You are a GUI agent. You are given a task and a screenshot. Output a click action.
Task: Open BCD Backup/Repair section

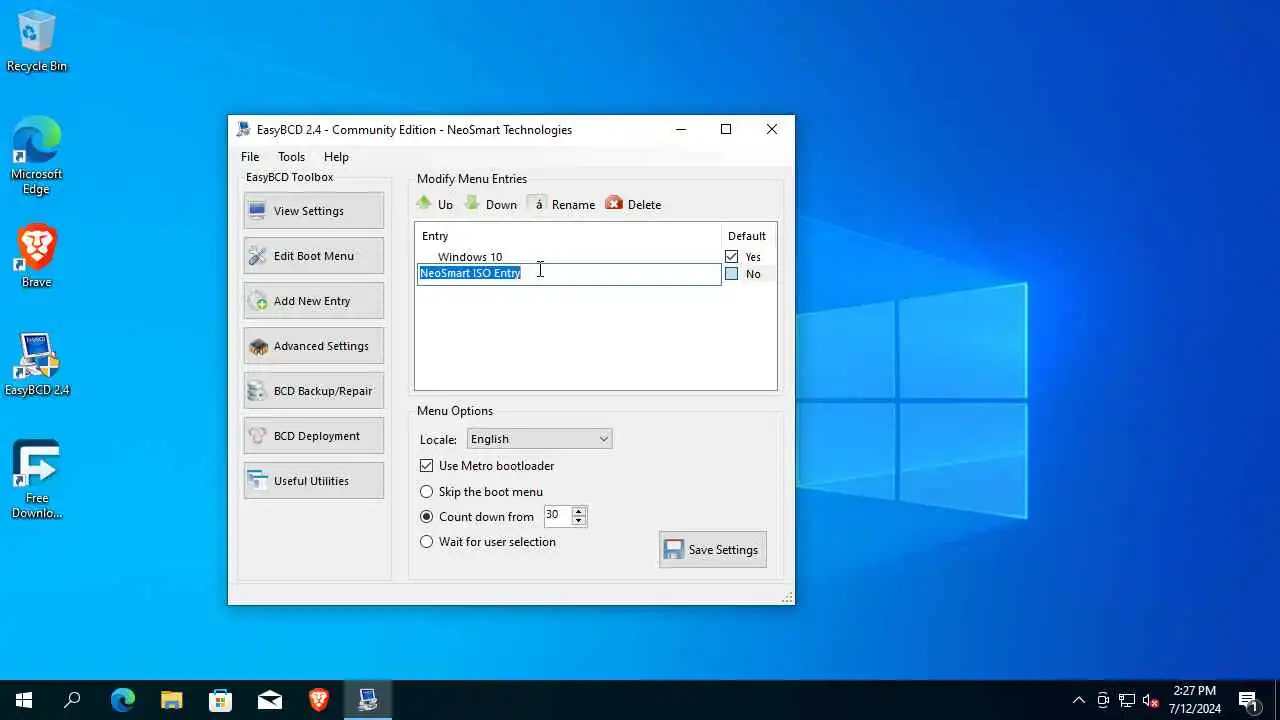(313, 391)
